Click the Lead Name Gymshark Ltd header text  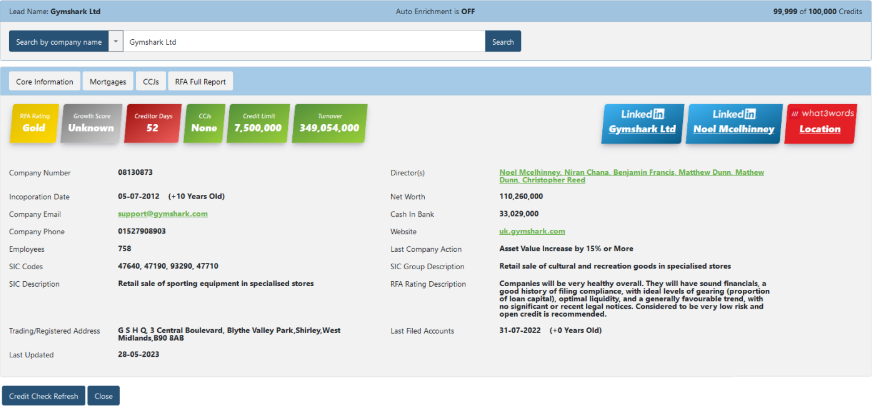pos(55,11)
